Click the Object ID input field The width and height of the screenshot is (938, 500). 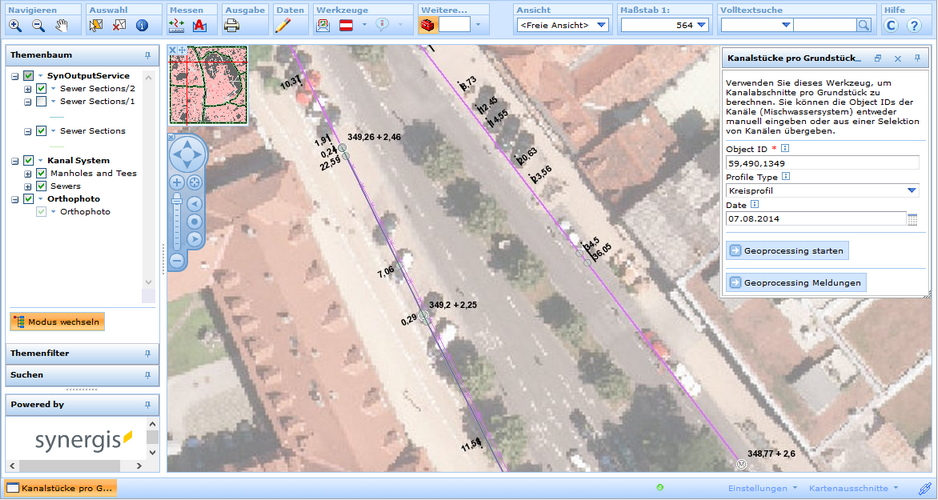pyautogui.click(x=821, y=163)
